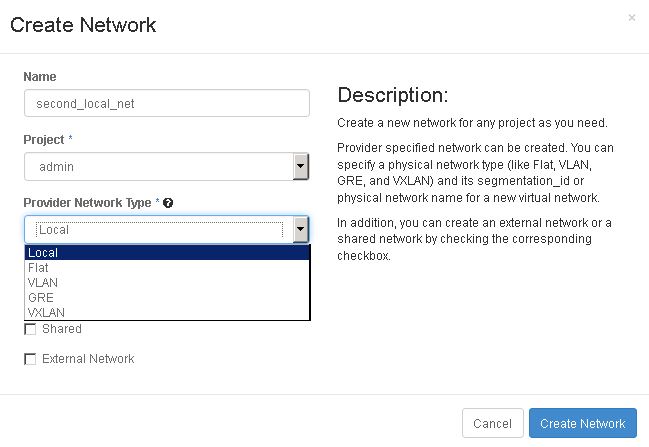Open the Project dropdown arrow
Image resolution: width=649 pixels, height=447 pixels.
coord(300,167)
